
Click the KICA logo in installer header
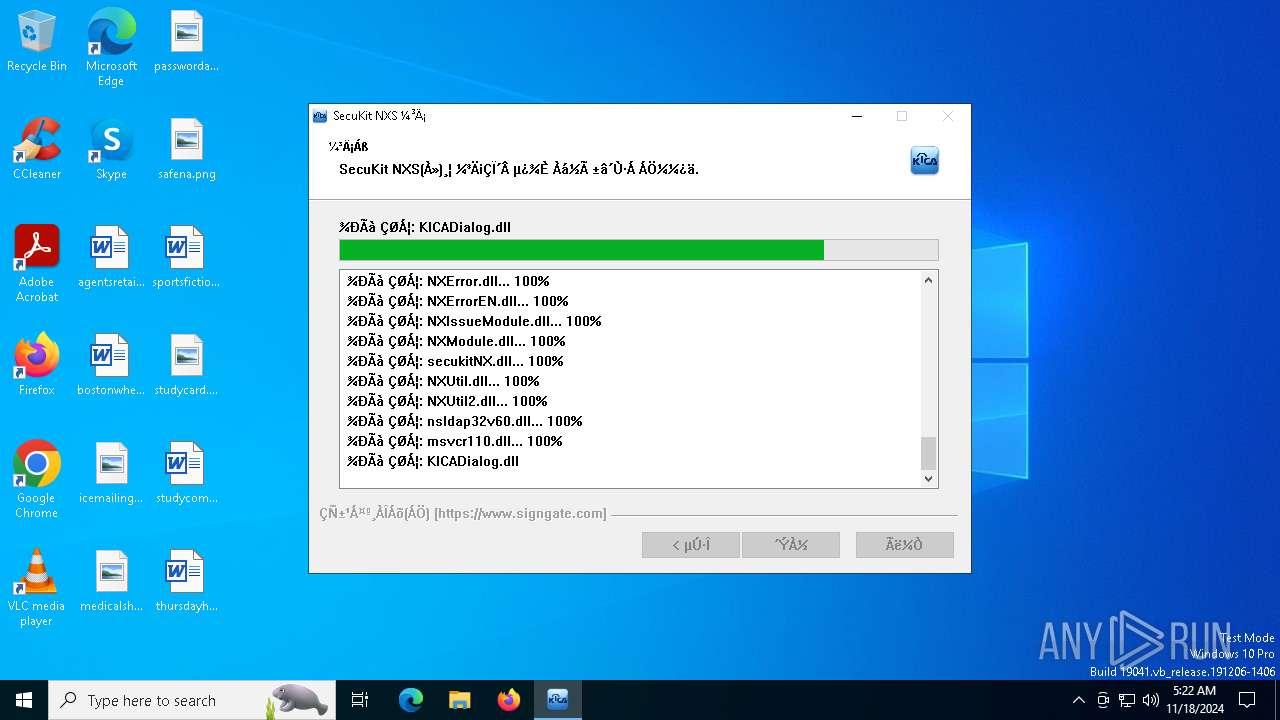(924, 161)
